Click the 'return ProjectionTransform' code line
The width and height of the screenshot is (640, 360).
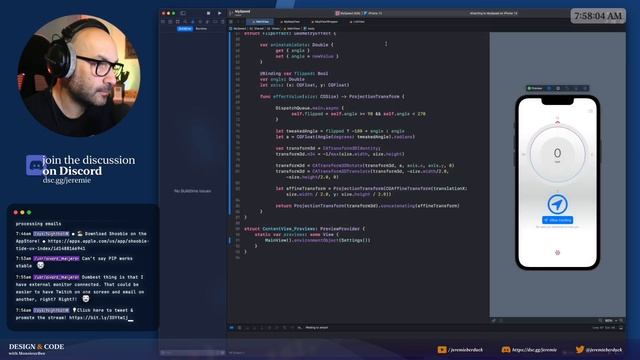[x=367, y=206]
